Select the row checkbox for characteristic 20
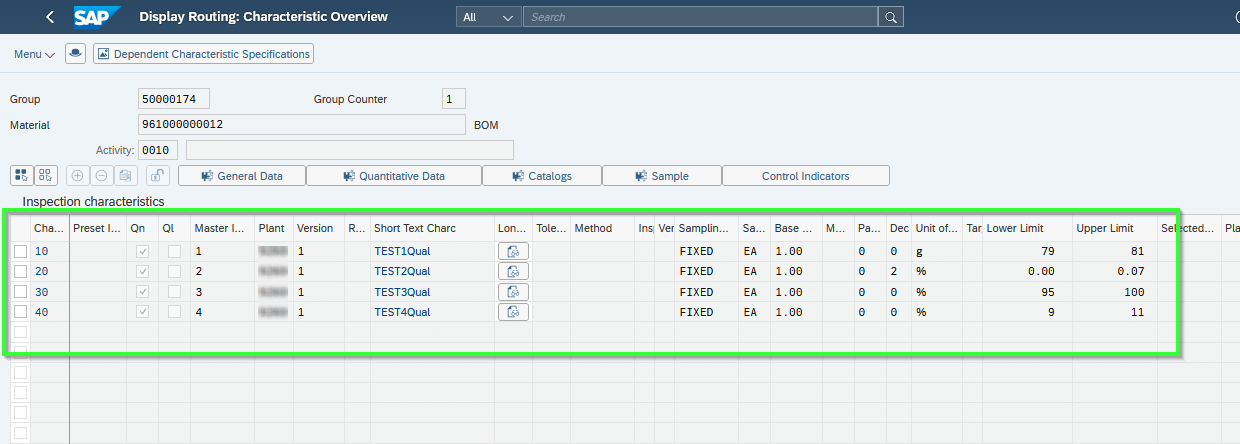Viewport: 1240px width, 444px height. (21, 271)
